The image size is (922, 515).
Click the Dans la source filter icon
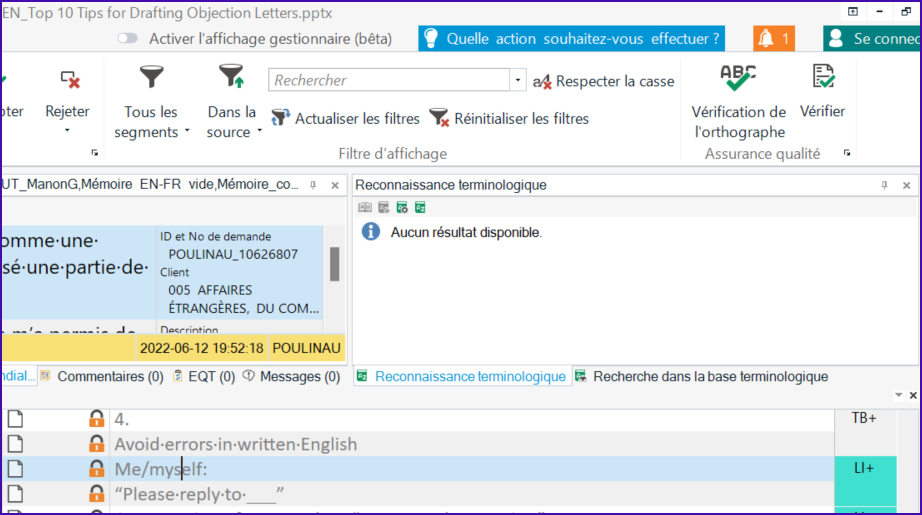[232, 77]
